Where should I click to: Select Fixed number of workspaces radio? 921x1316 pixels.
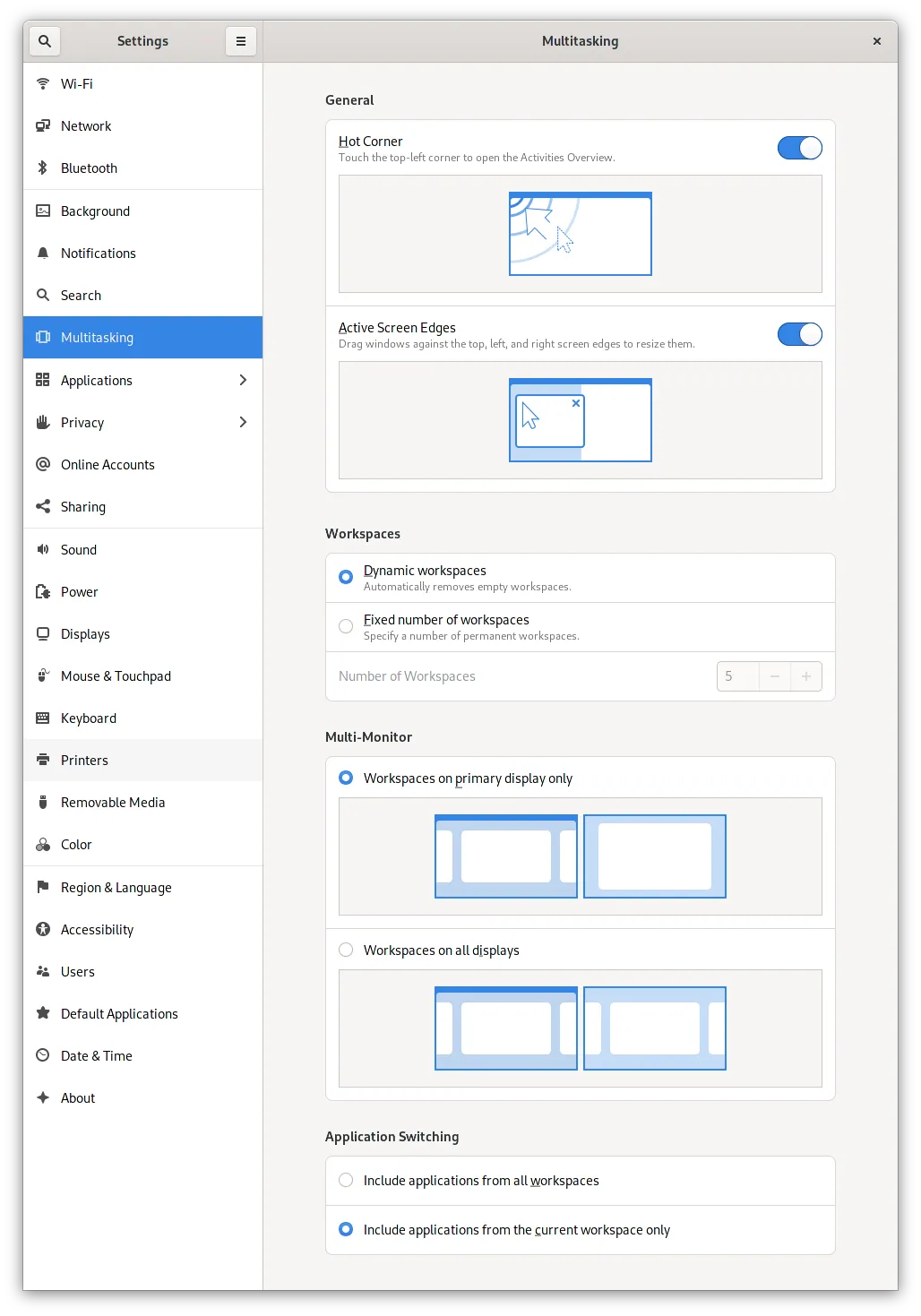coord(346,627)
